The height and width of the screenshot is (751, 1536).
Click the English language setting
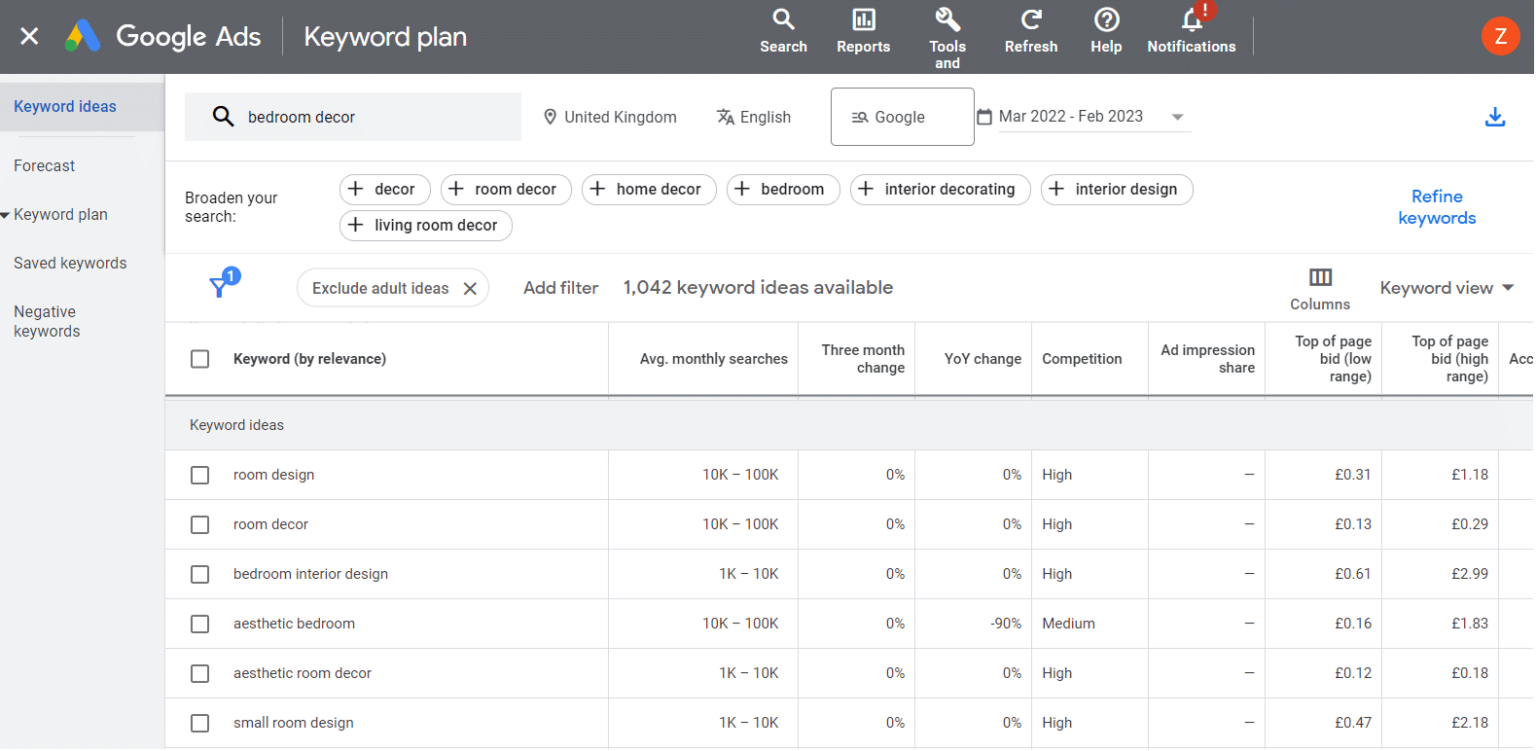click(754, 117)
